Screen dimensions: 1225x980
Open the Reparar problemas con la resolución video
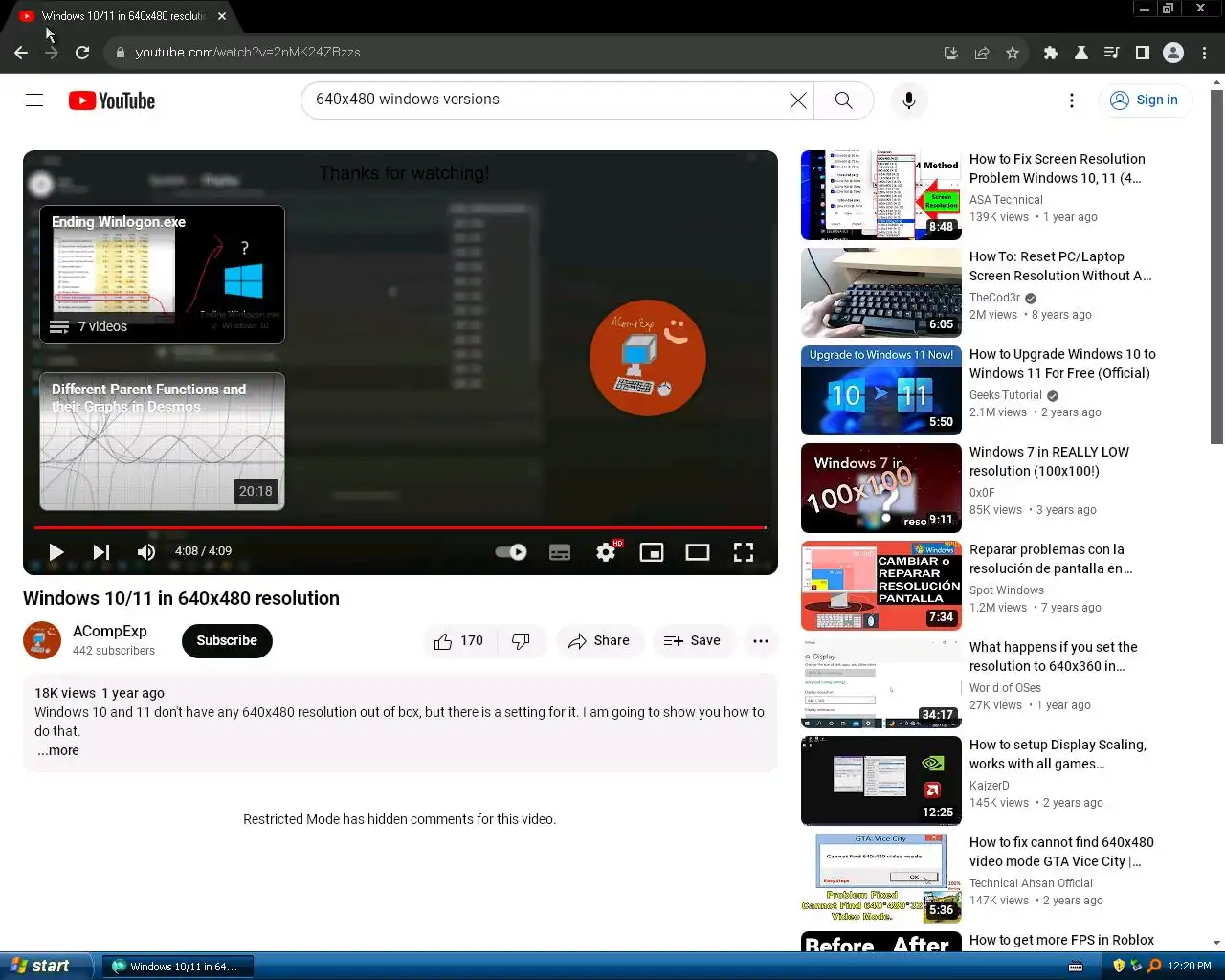coord(1051,559)
